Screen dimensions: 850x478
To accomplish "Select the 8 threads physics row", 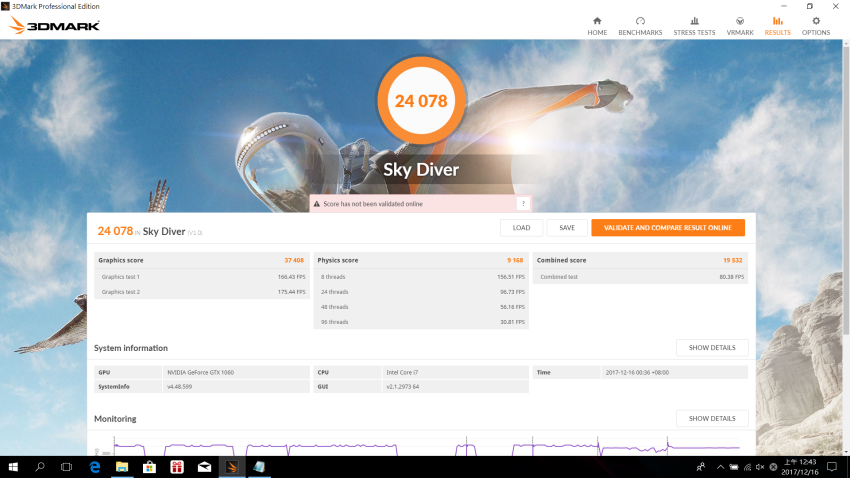I will [421, 276].
